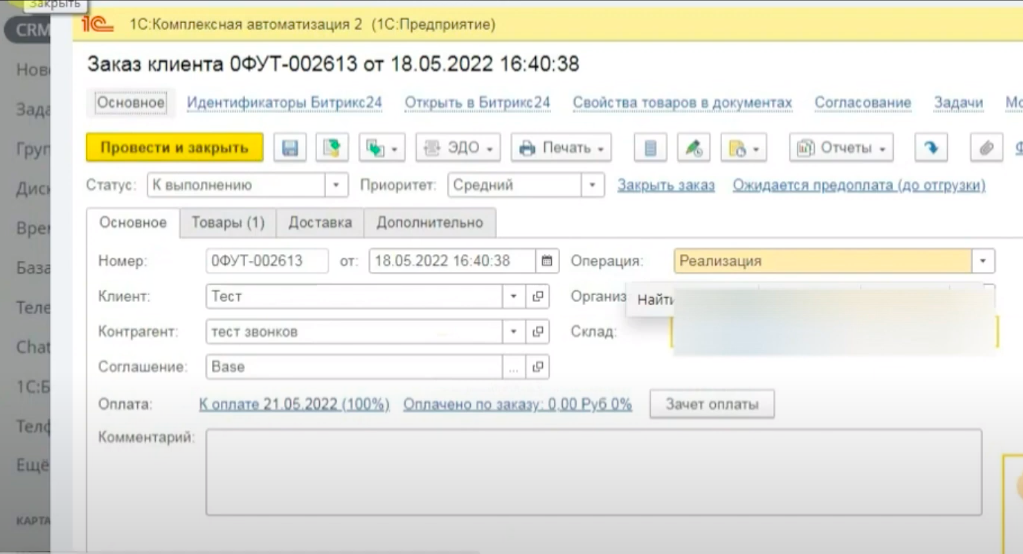Click the Открыть в Битрикс24 link
1023x554 pixels.
(478, 103)
